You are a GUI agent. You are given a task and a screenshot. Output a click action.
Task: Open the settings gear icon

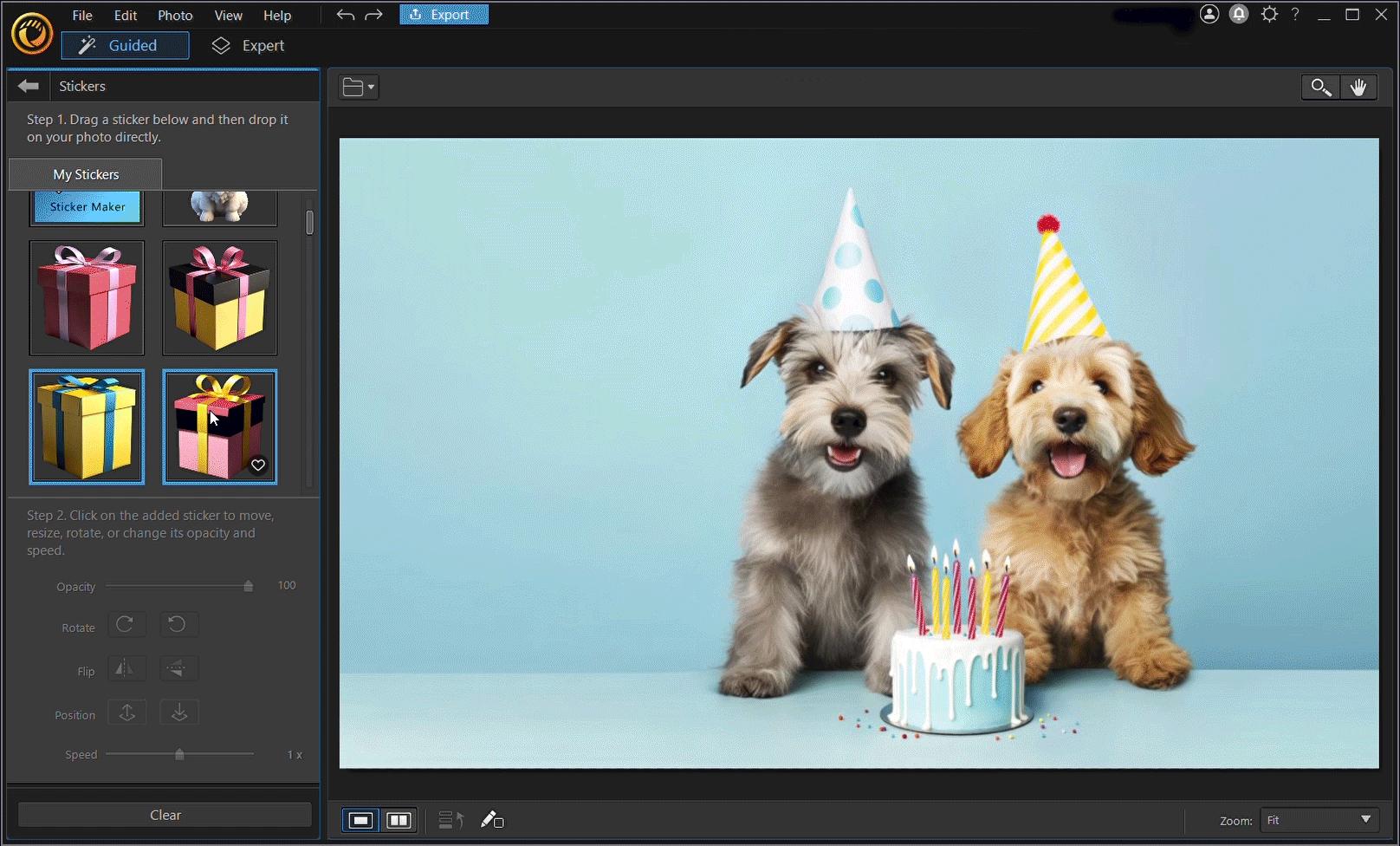click(x=1268, y=14)
